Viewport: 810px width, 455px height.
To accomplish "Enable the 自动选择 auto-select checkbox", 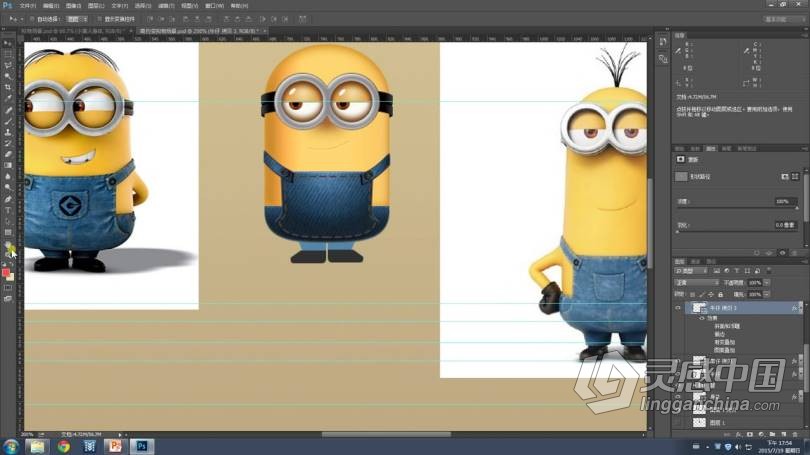I will (x=32, y=19).
